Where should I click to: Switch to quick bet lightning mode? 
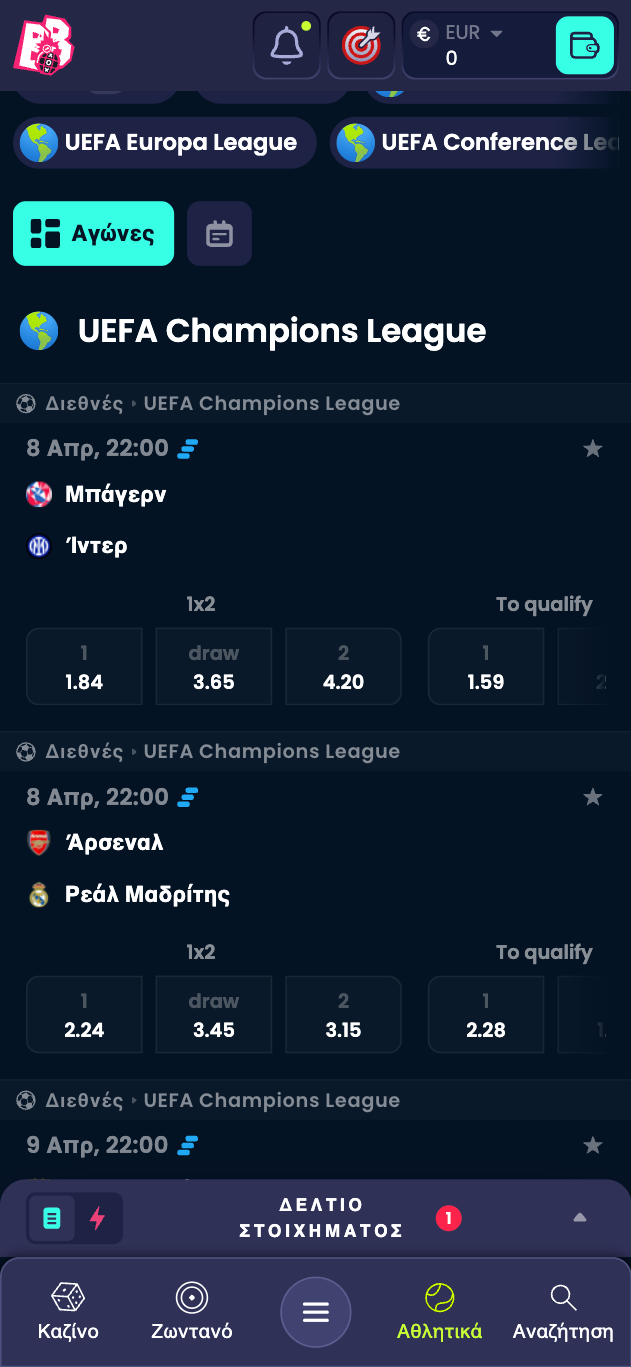[98, 1218]
